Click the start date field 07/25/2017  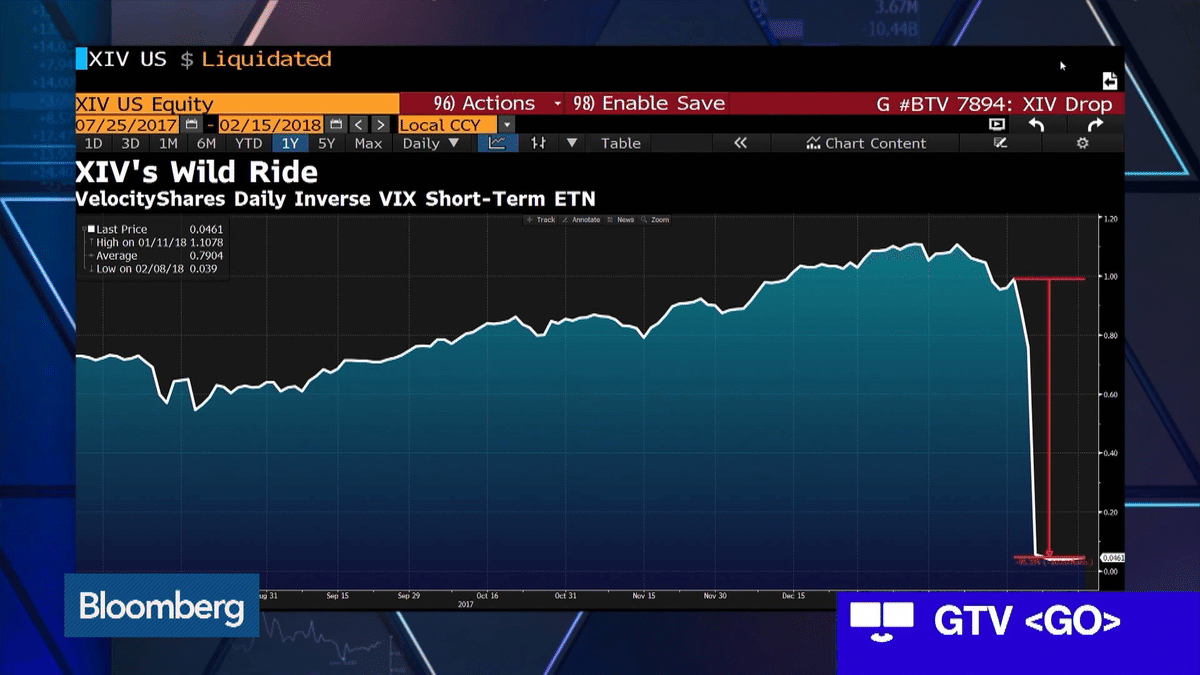coord(127,125)
